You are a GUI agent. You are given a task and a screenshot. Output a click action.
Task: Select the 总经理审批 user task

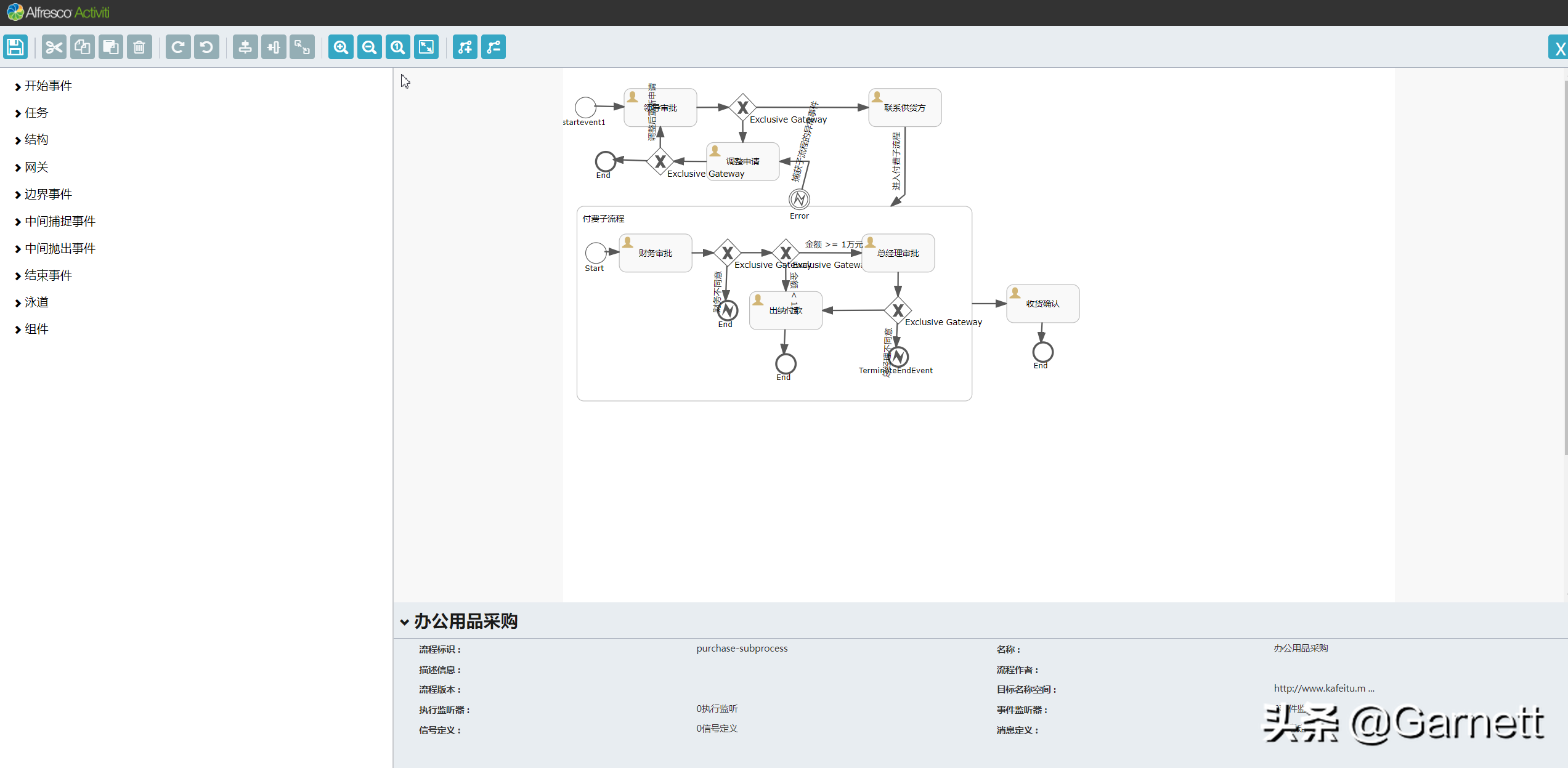[x=898, y=253]
